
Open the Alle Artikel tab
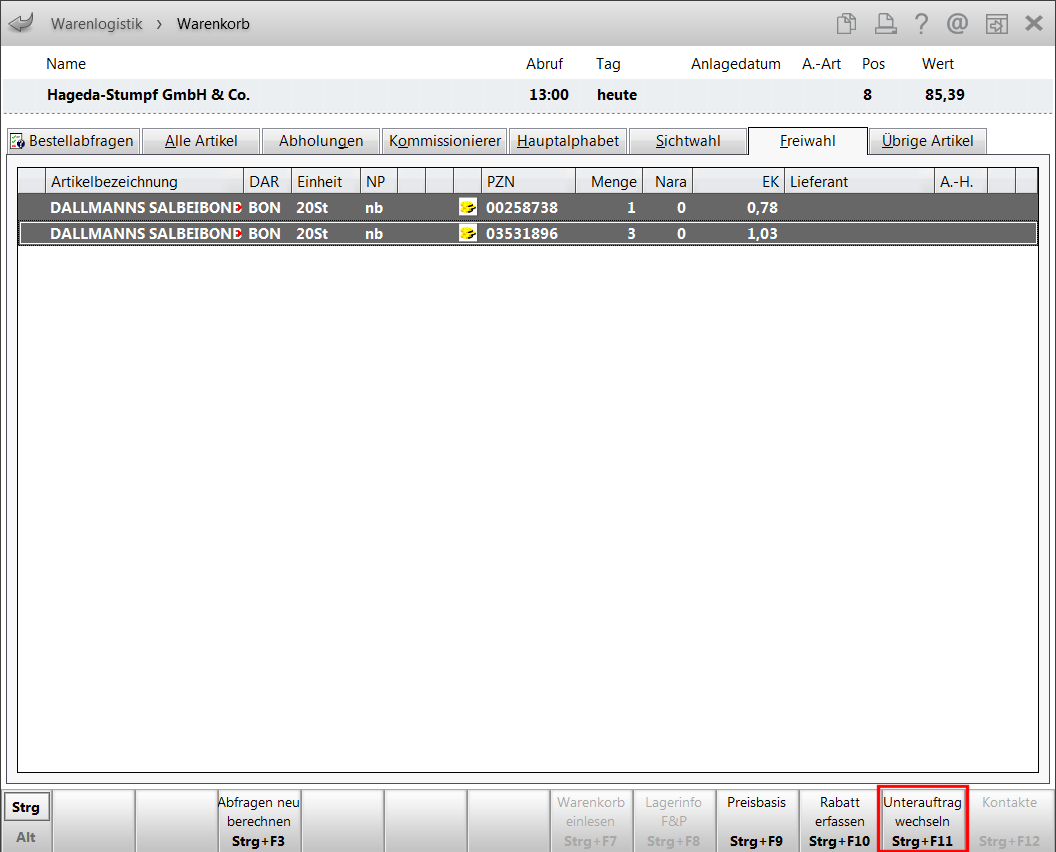(x=201, y=141)
